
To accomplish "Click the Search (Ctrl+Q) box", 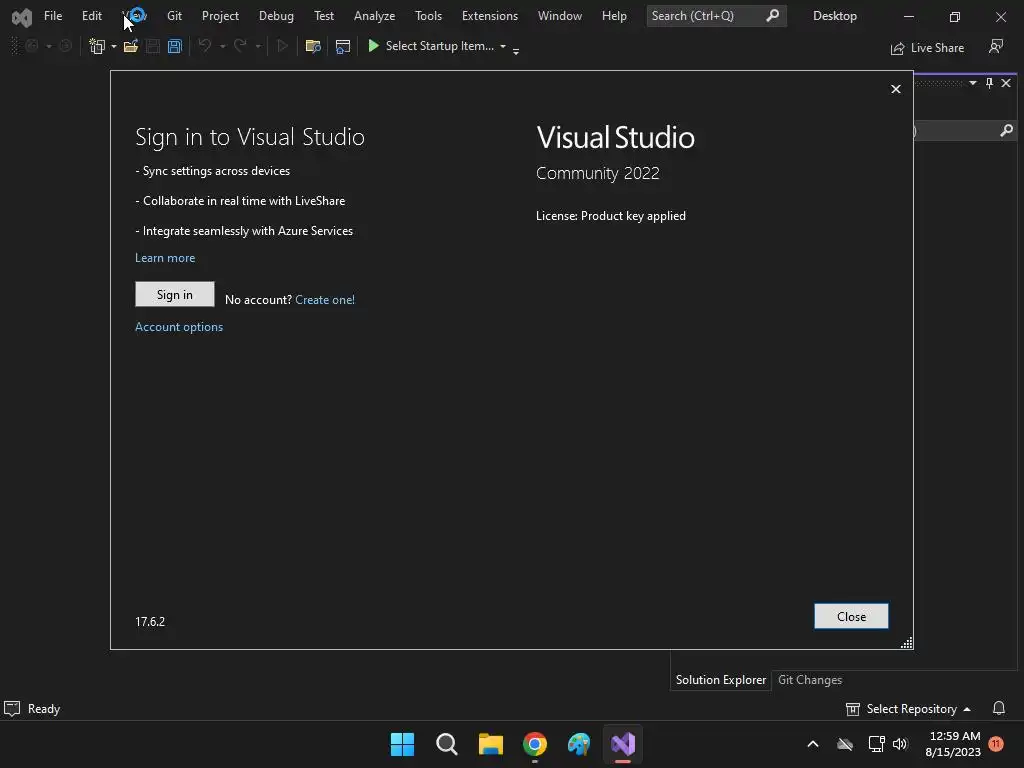I will pyautogui.click(x=716, y=16).
